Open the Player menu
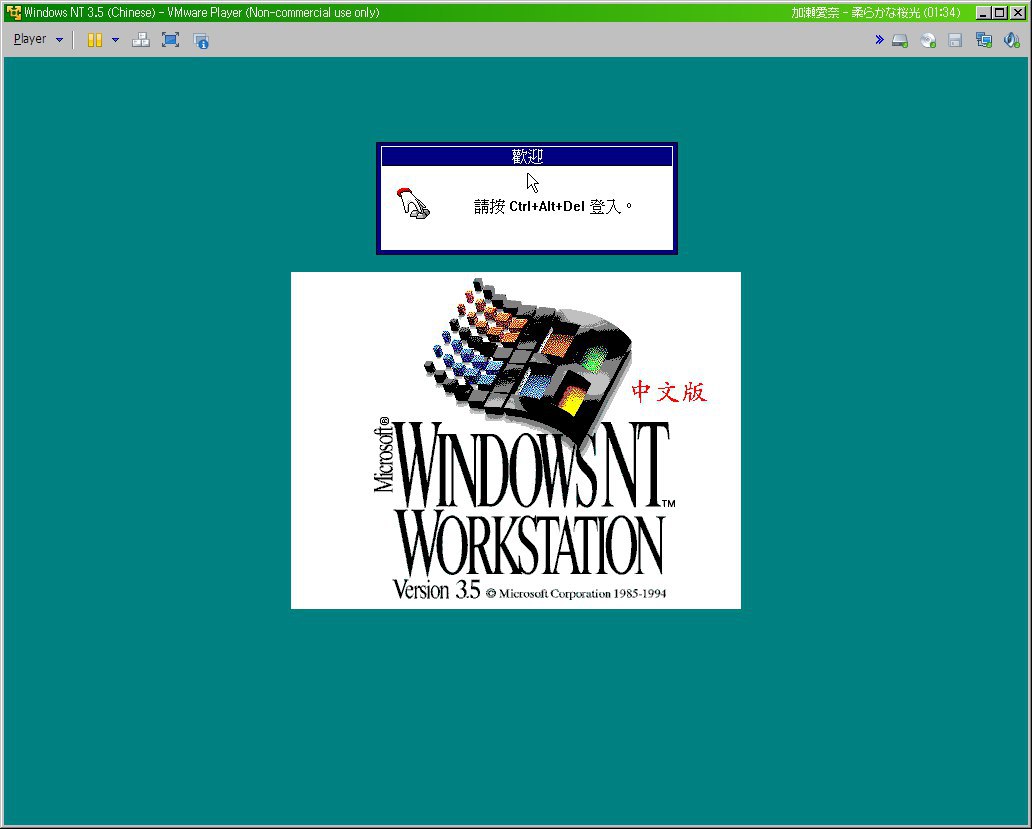Viewport: 1032px width, 829px height. click(38, 39)
